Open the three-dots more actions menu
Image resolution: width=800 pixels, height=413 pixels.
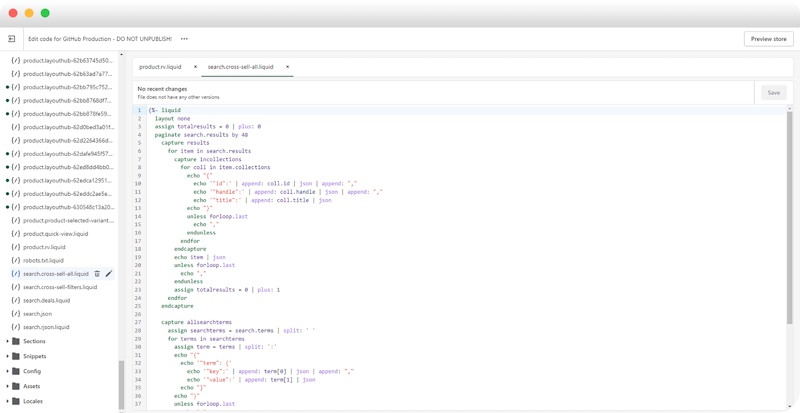click(x=184, y=39)
